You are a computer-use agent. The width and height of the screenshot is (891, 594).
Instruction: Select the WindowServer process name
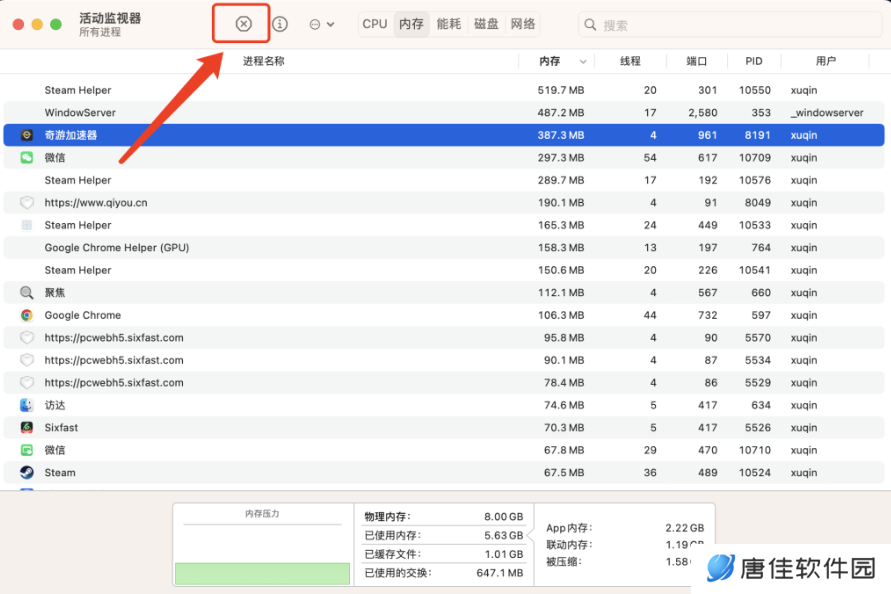[80, 113]
